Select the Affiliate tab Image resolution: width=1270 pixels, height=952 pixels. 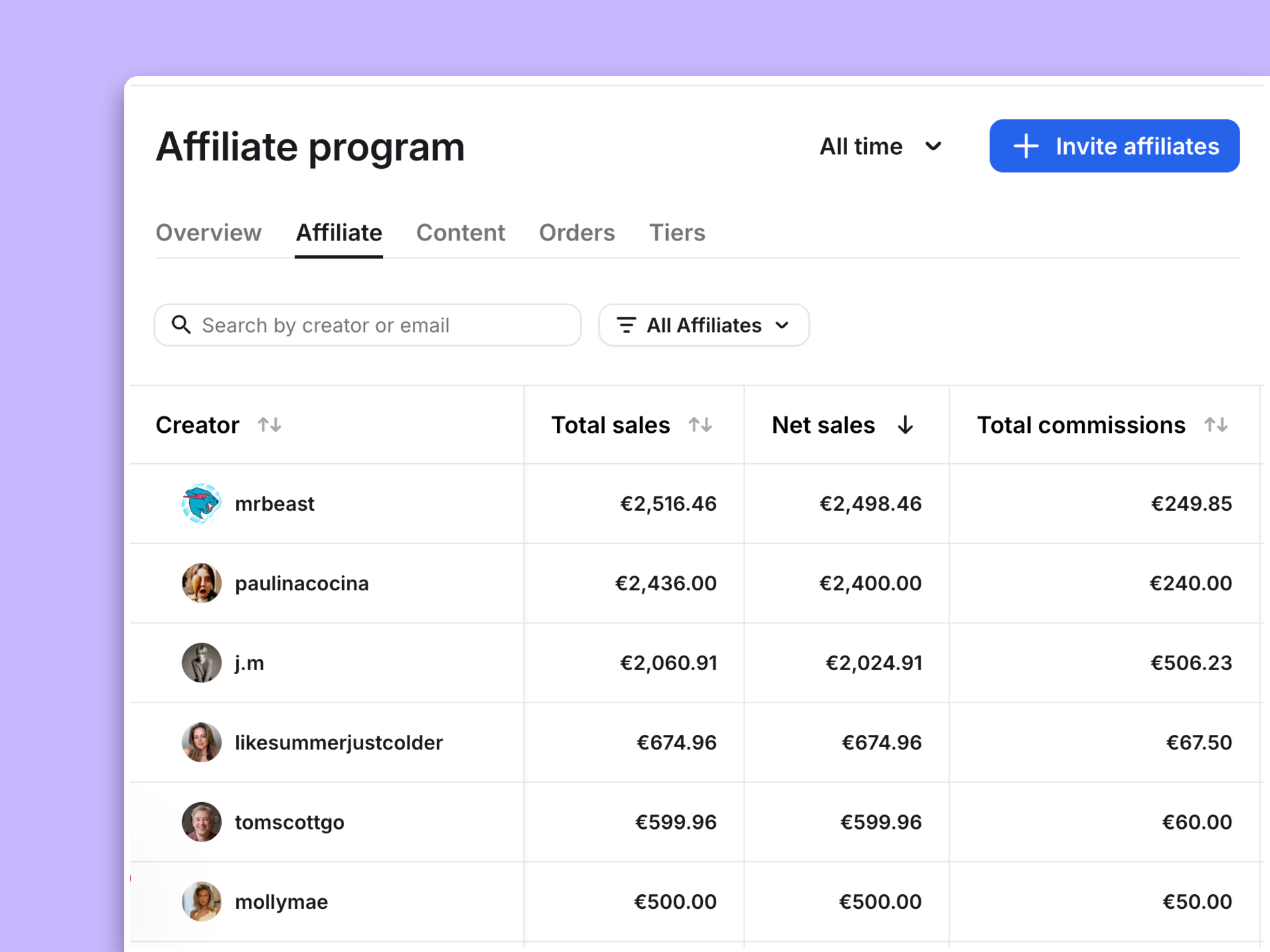339,232
